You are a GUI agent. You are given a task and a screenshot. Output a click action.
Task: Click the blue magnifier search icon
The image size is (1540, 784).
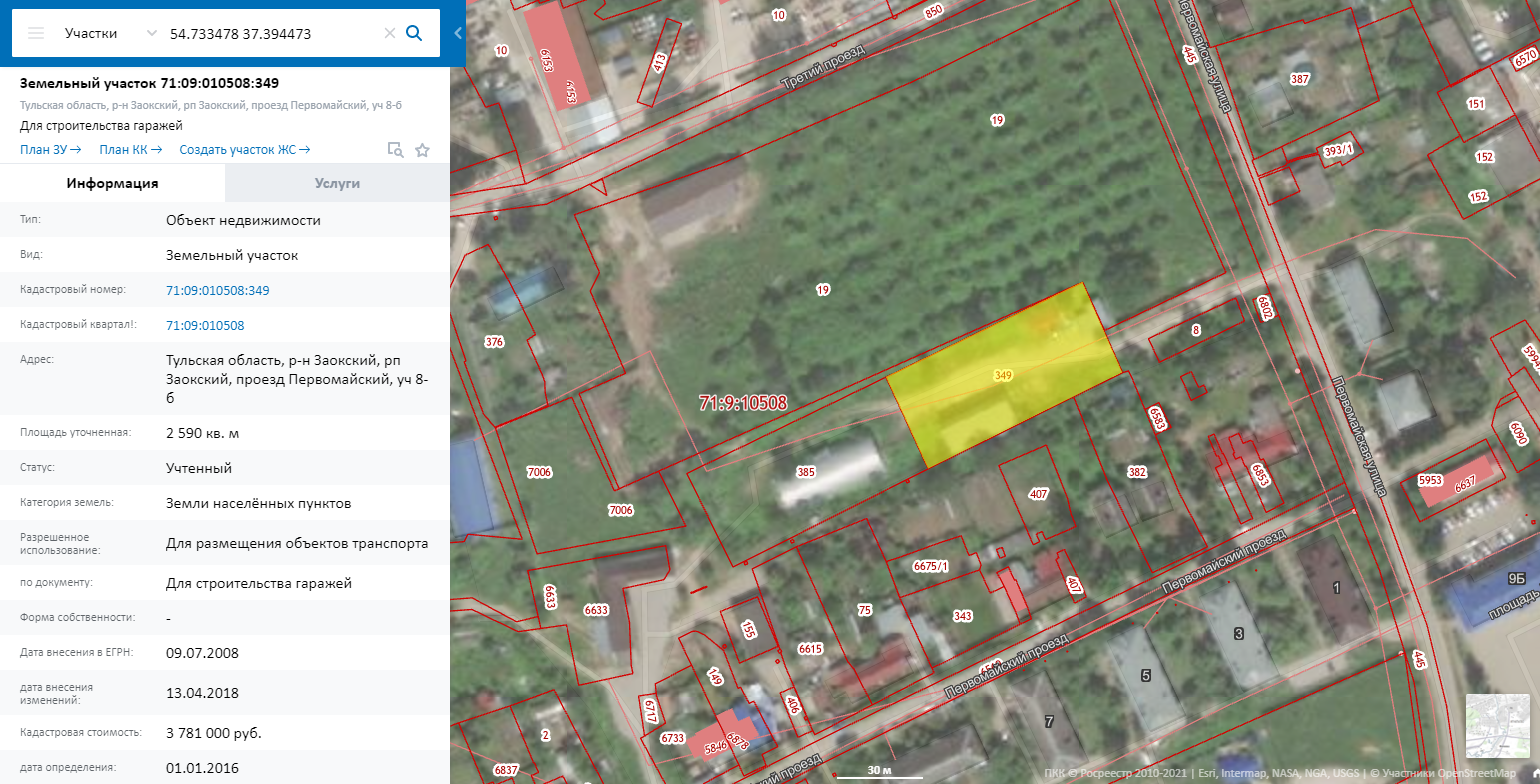(414, 33)
